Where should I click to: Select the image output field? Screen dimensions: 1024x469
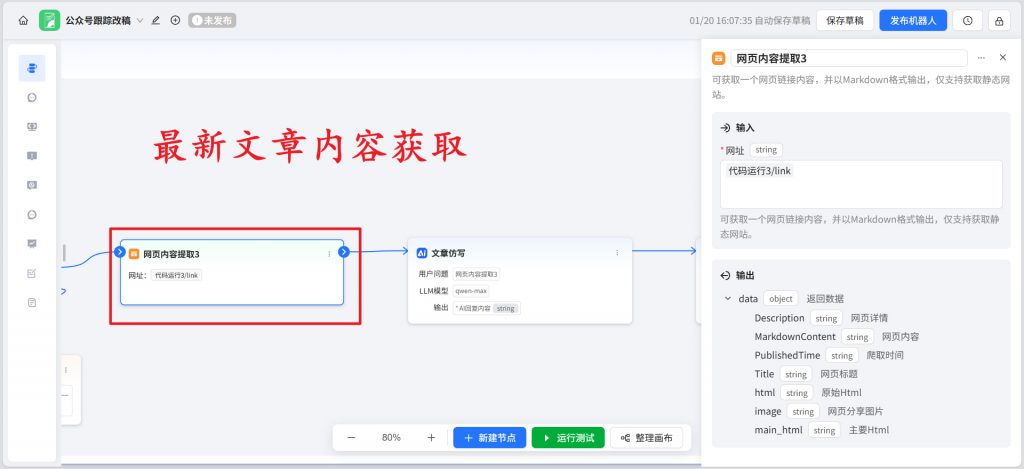(x=768, y=412)
